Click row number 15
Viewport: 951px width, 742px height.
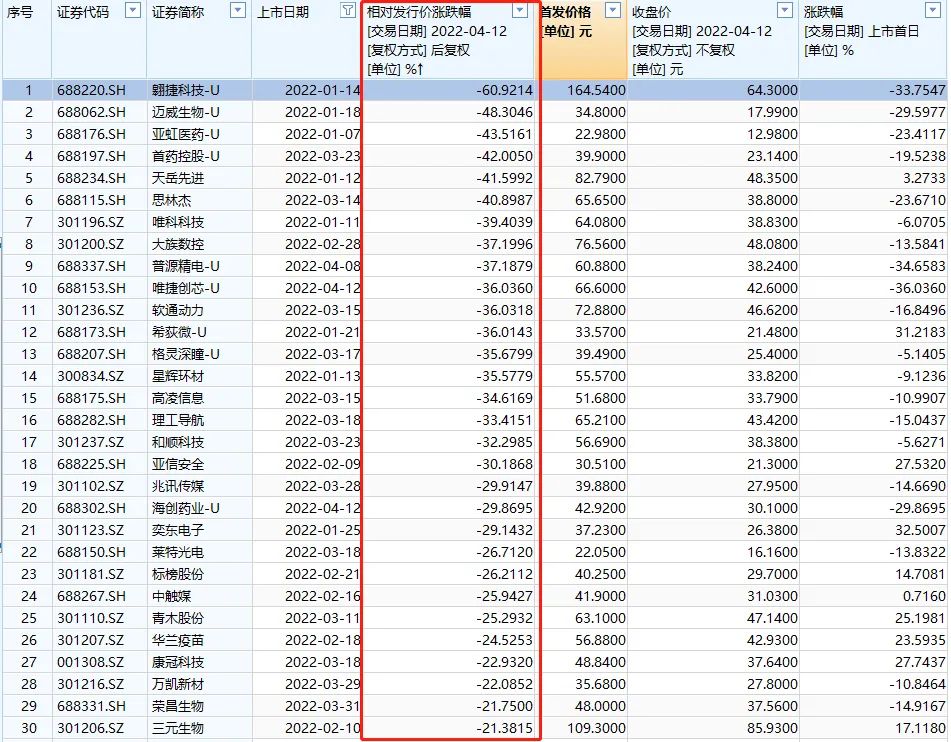click(29, 398)
